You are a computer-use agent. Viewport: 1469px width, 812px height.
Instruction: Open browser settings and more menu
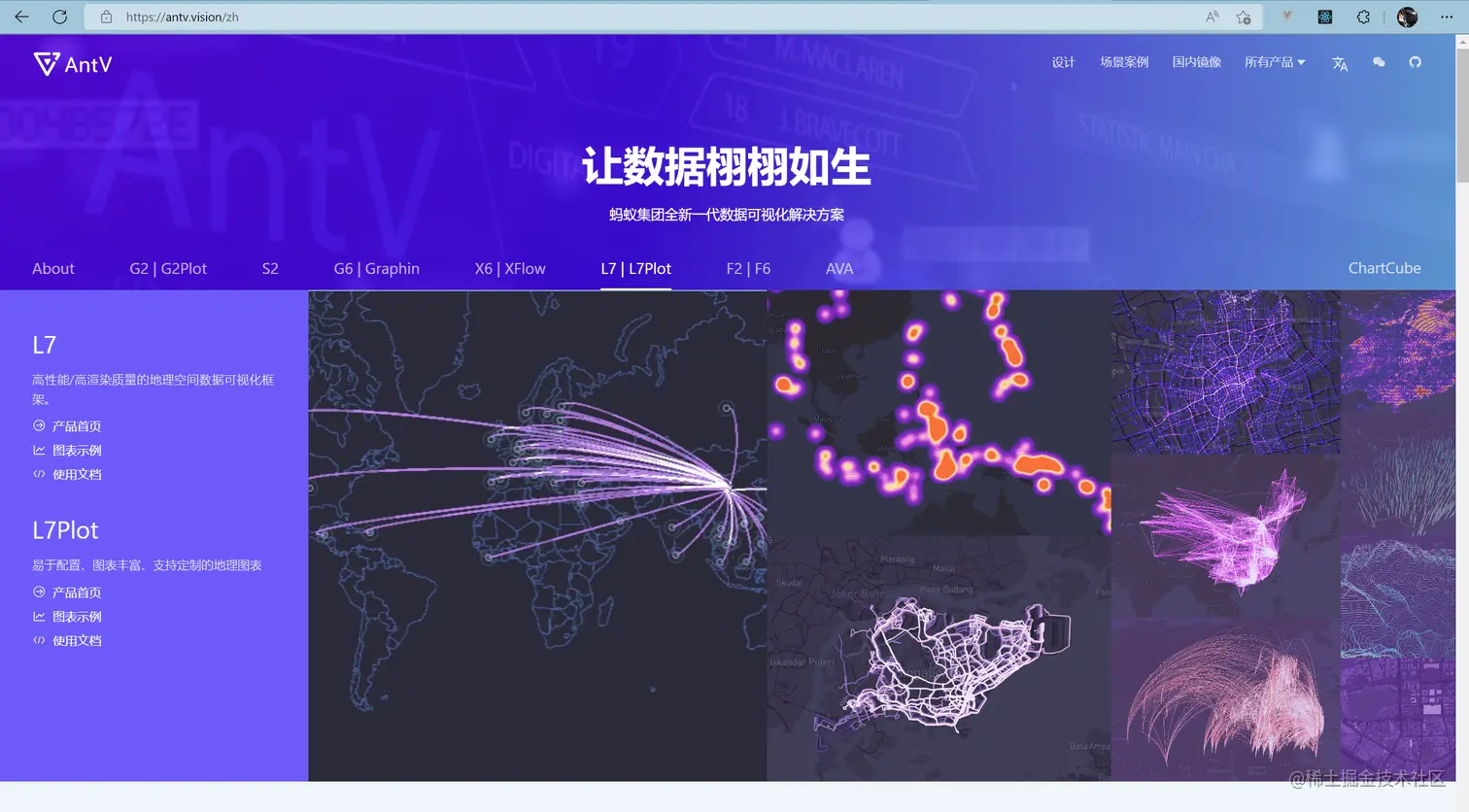coord(1447,17)
